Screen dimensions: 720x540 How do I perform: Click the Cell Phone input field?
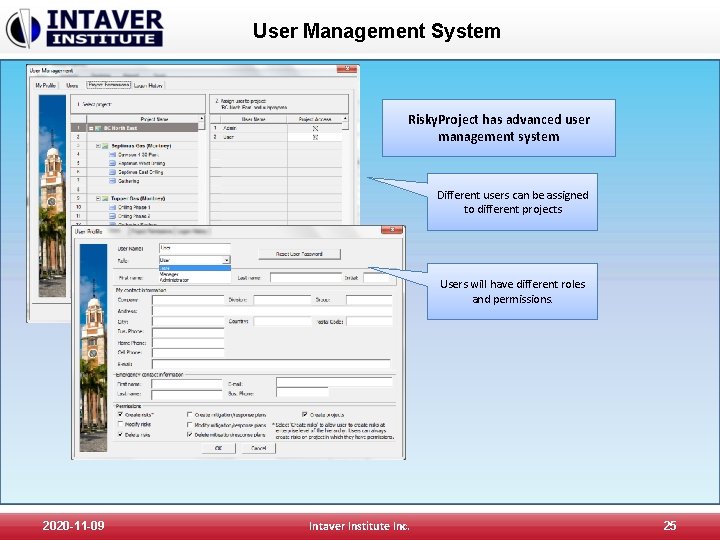pos(188,353)
